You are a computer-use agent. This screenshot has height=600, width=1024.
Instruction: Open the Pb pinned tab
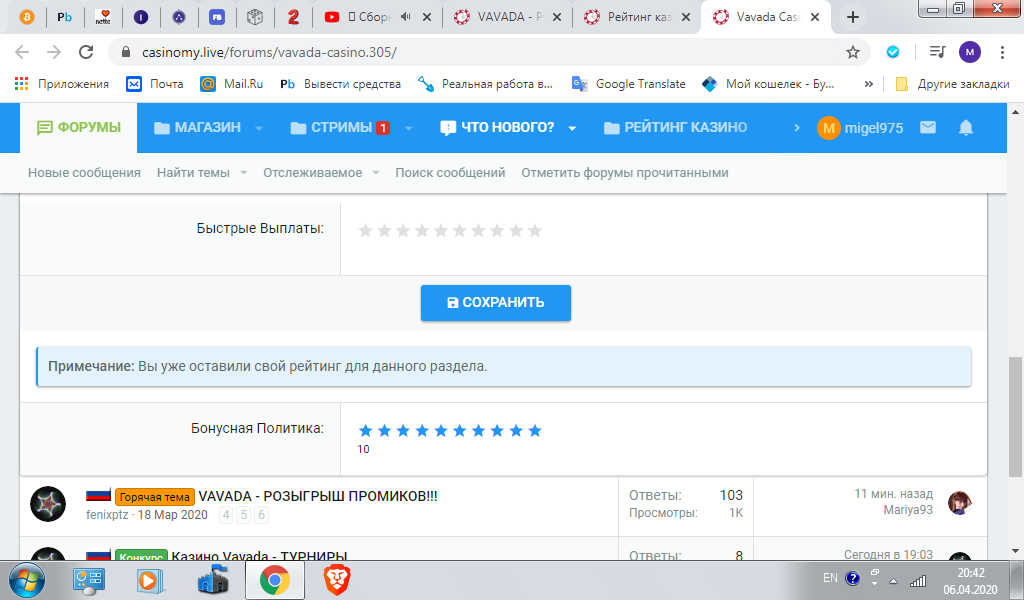pyautogui.click(x=65, y=18)
